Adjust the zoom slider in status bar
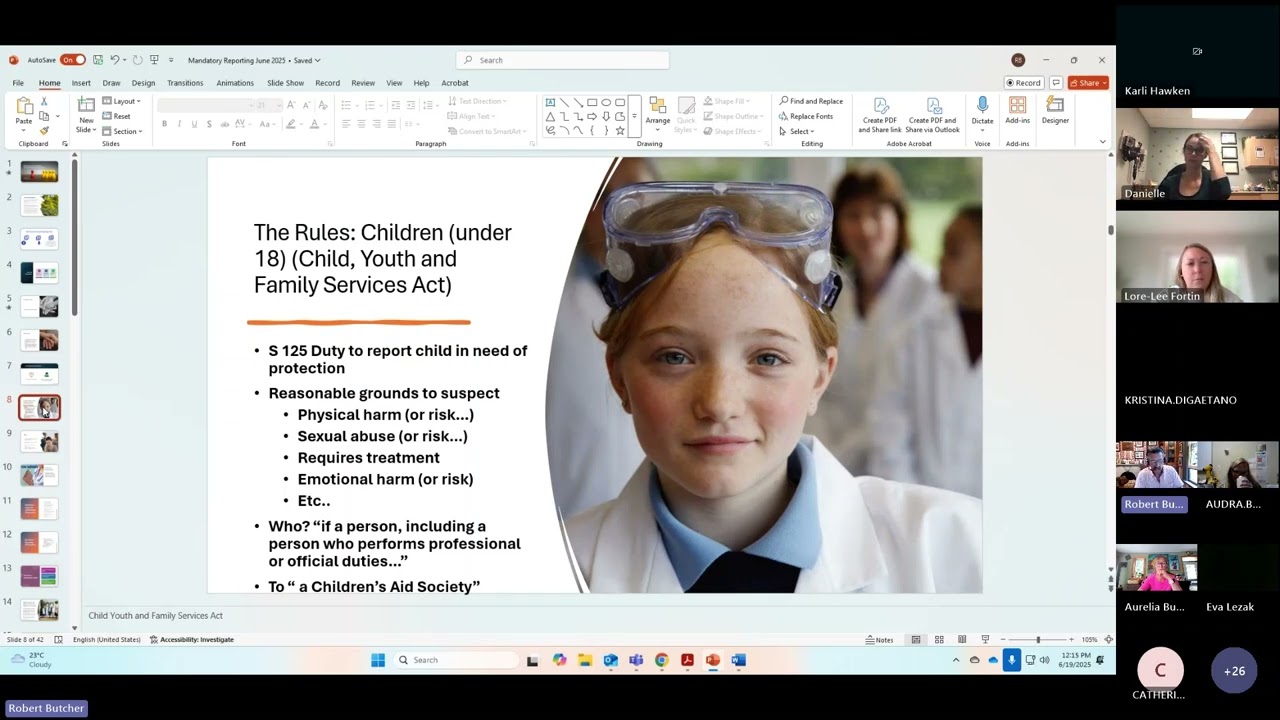This screenshot has height=720, width=1280. point(1038,640)
